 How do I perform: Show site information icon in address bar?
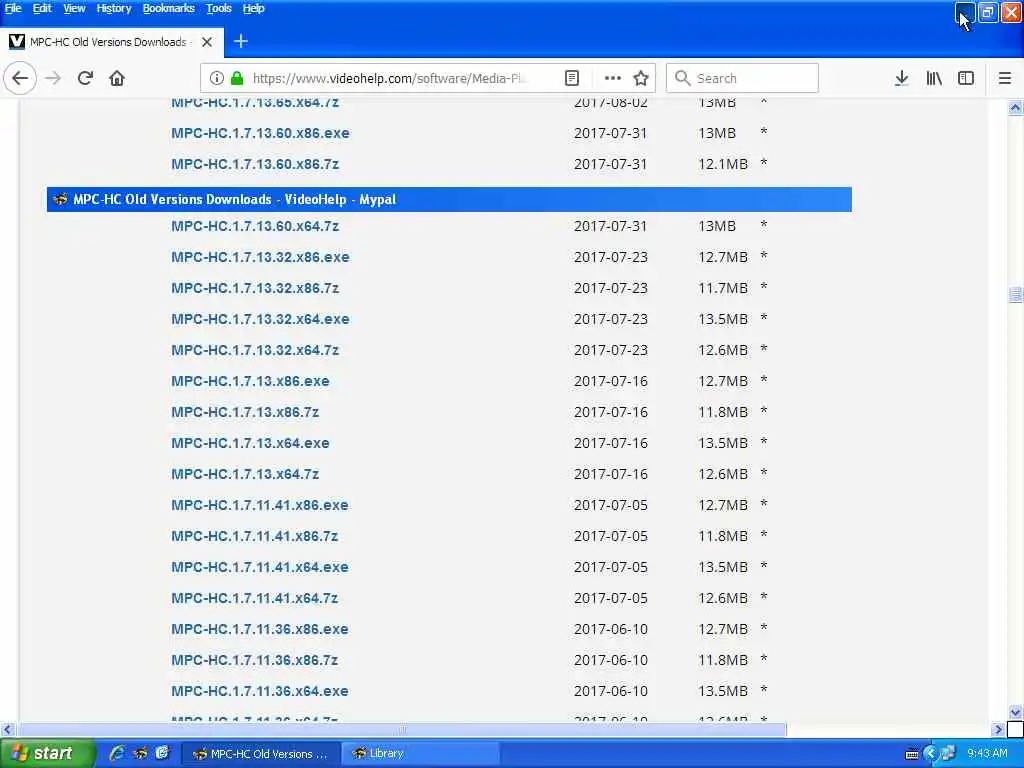point(216,78)
